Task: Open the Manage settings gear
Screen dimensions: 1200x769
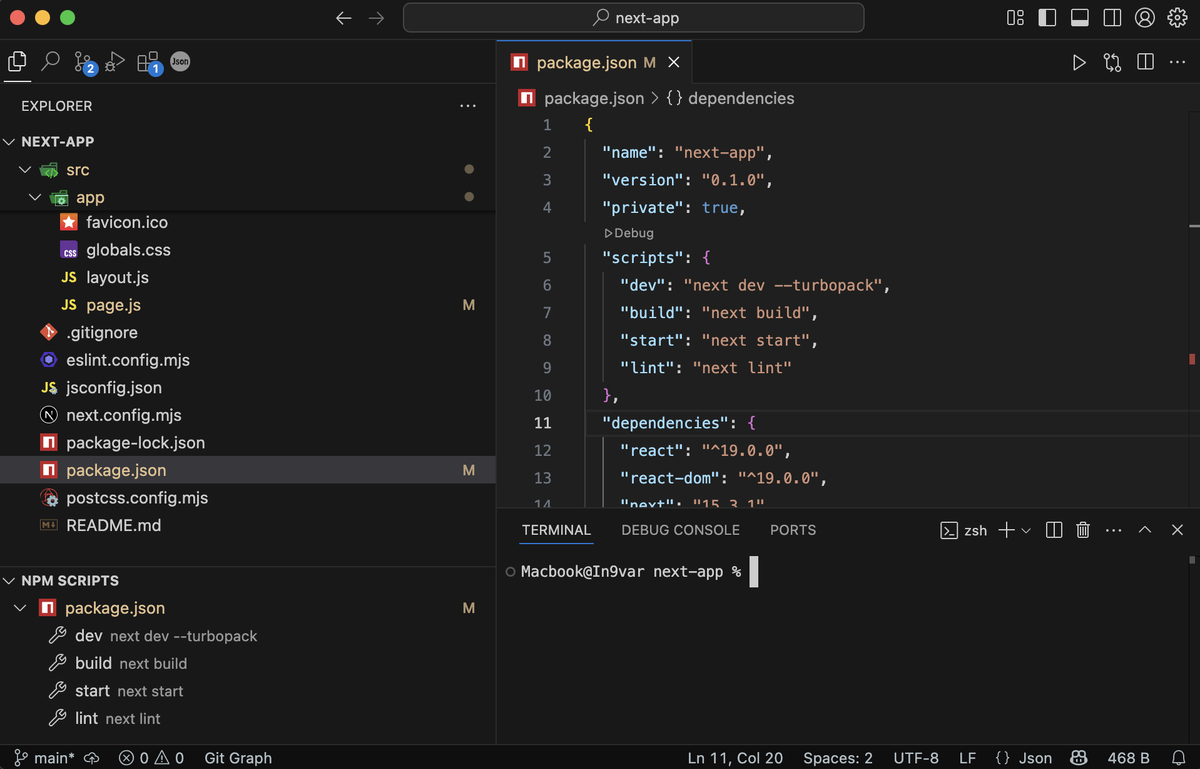Action: [x=1177, y=18]
